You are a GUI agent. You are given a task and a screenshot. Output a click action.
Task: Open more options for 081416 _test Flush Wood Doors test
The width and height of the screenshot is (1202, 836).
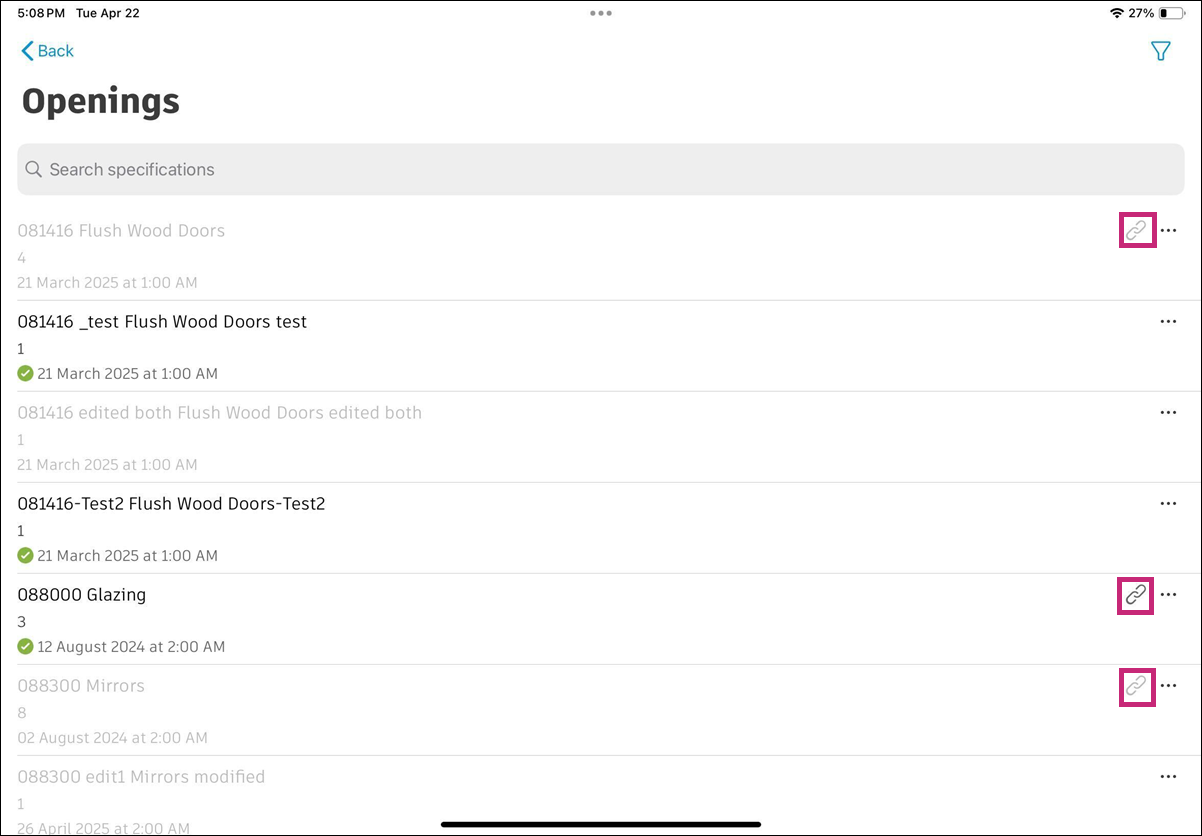point(1168,322)
